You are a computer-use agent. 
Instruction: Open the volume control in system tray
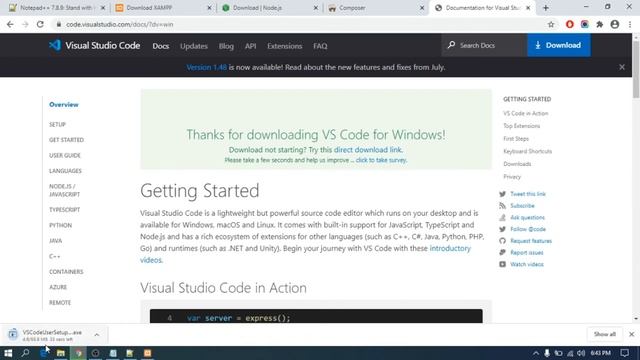[x=581, y=353]
